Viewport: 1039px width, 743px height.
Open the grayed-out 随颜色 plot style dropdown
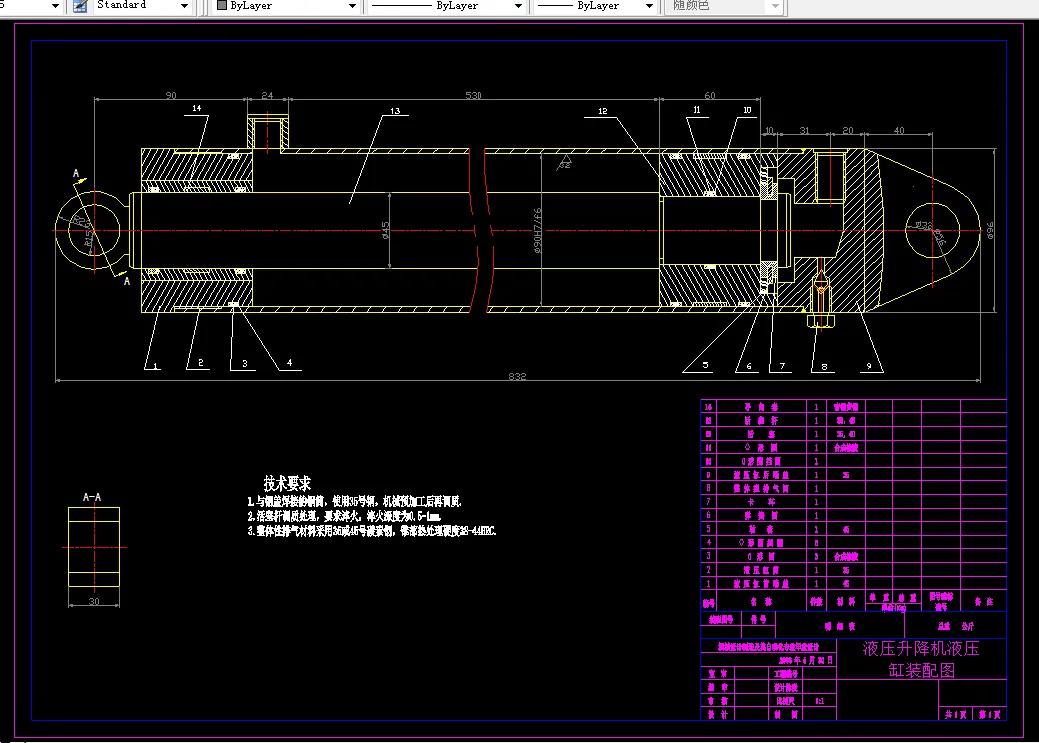click(x=725, y=6)
